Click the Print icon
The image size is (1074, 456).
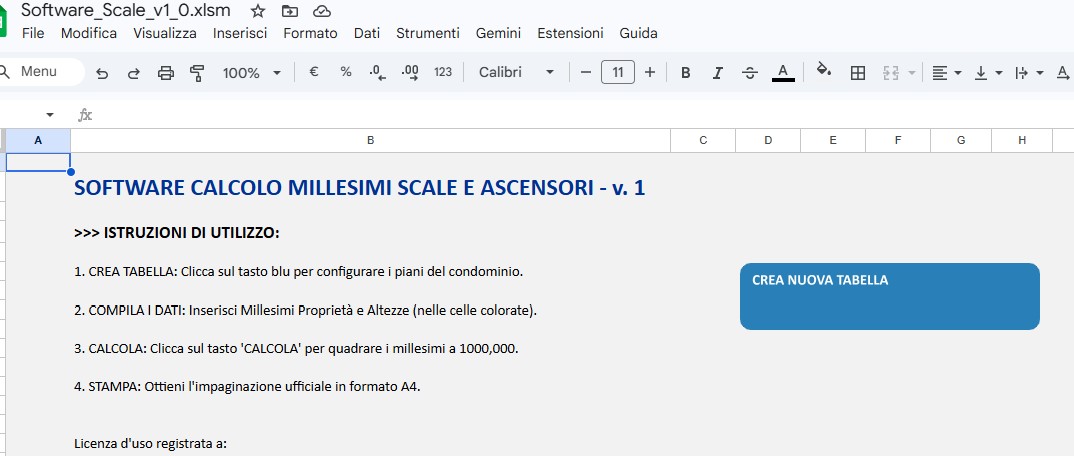click(166, 73)
